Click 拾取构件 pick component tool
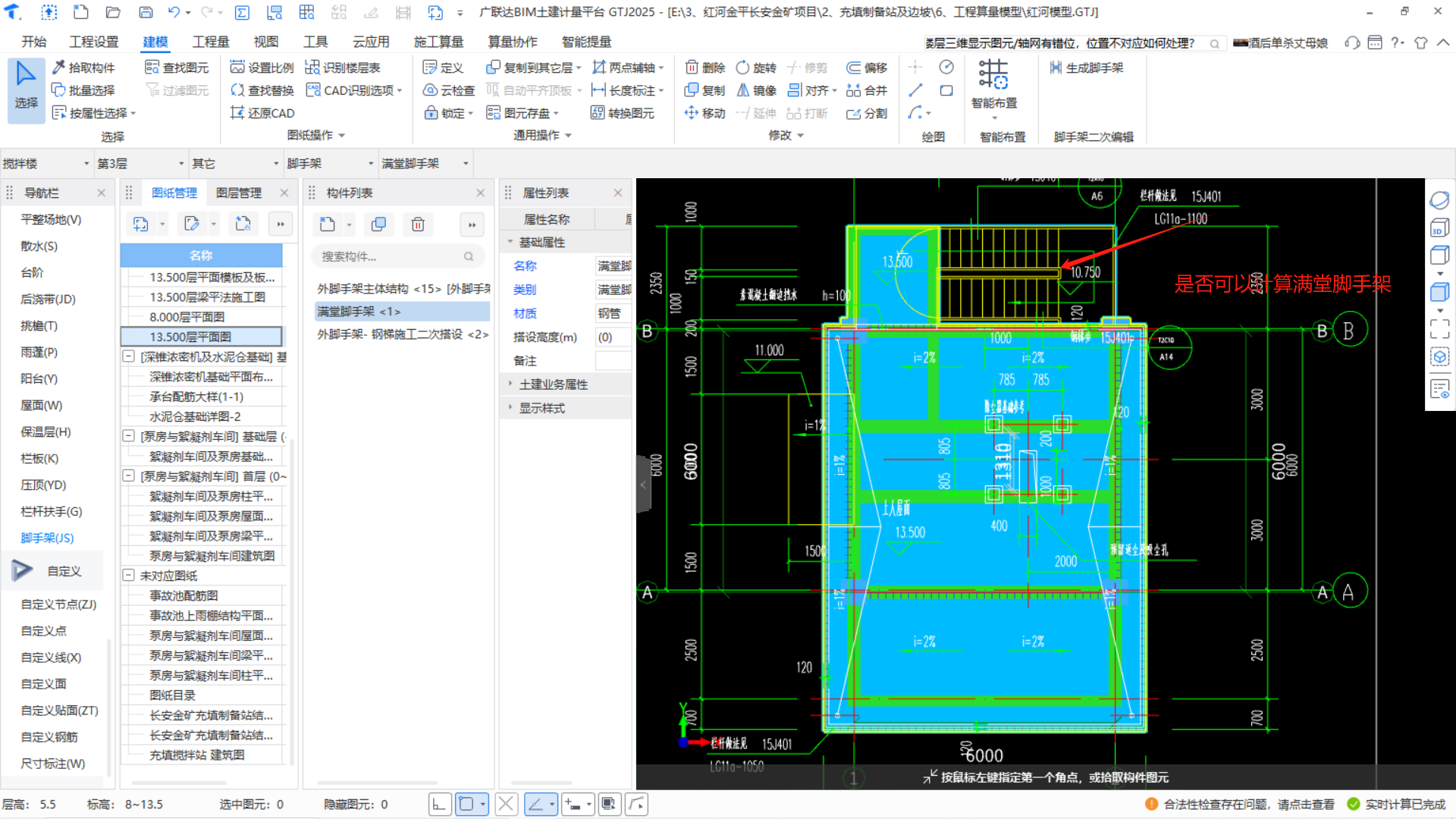This screenshot has width=1456, height=819. click(83, 67)
